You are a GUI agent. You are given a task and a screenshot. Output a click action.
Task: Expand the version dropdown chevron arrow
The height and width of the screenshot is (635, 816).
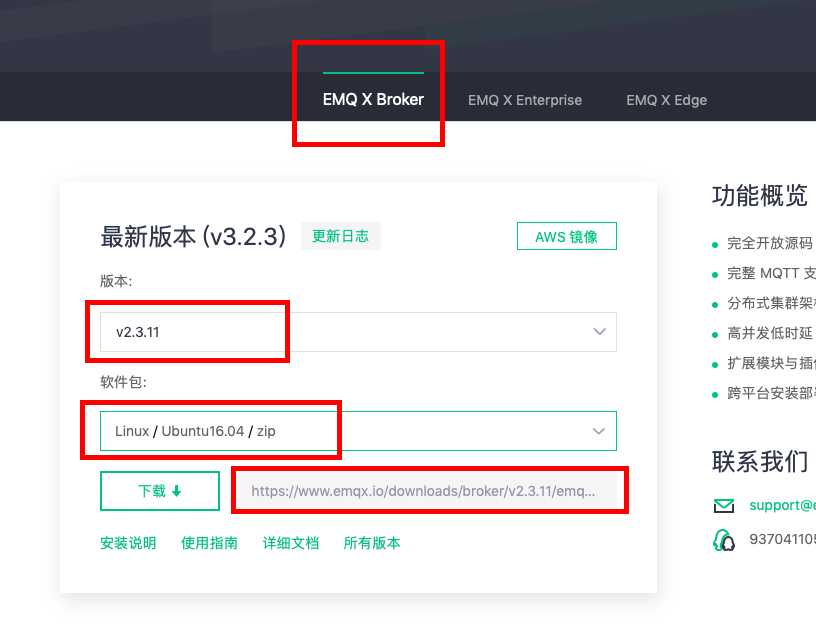[600, 332]
